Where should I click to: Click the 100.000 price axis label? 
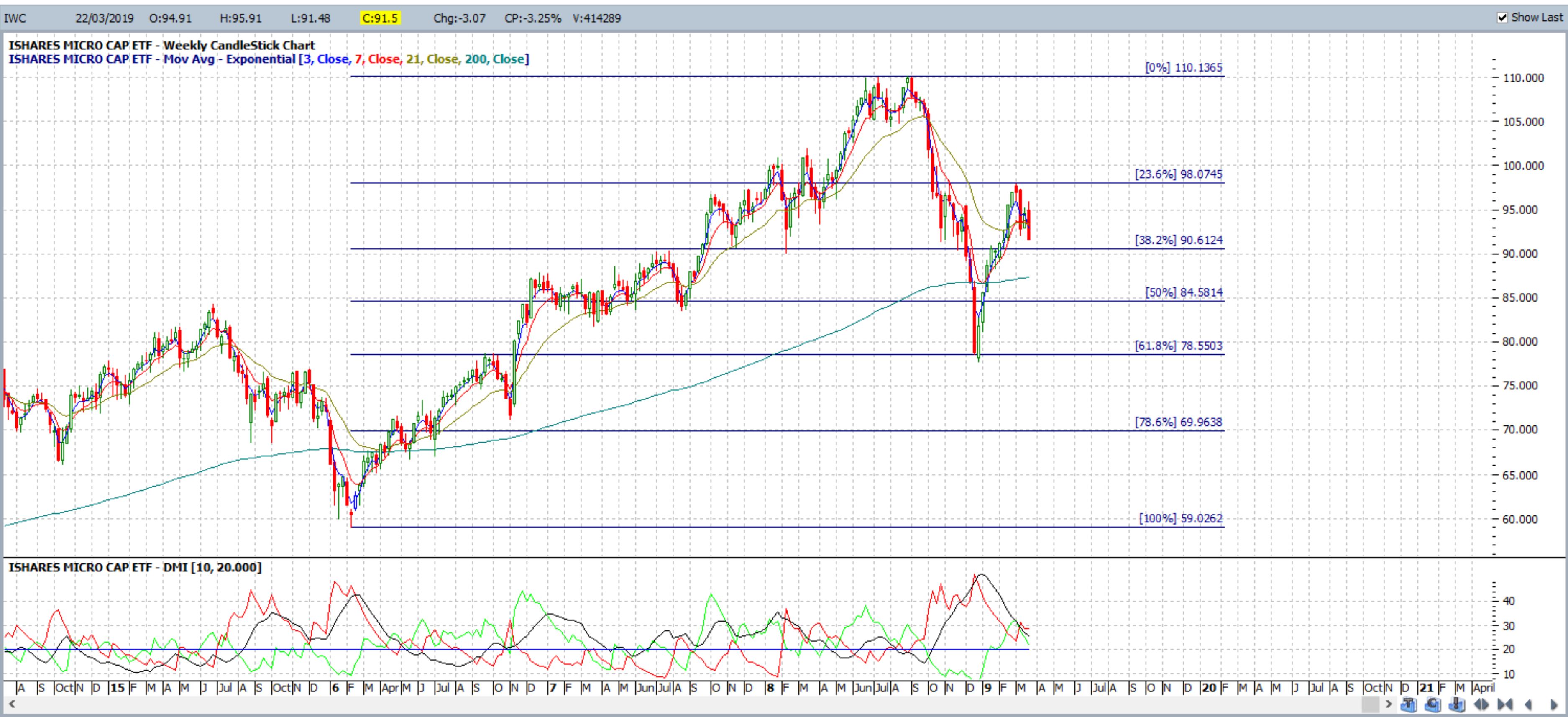[x=1524, y=166]
